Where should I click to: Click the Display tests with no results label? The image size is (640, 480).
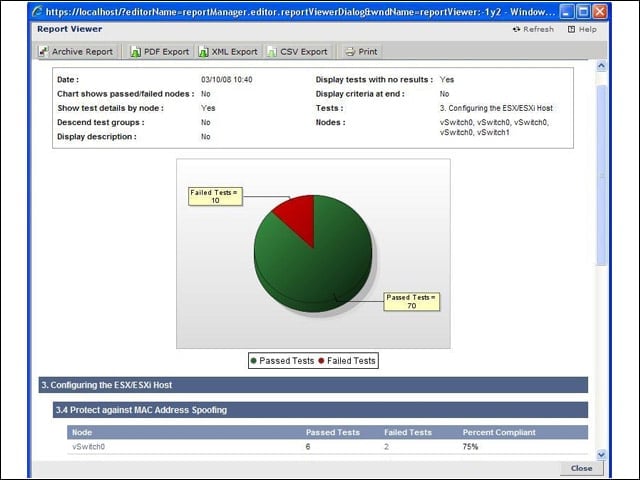coord(374,80)
